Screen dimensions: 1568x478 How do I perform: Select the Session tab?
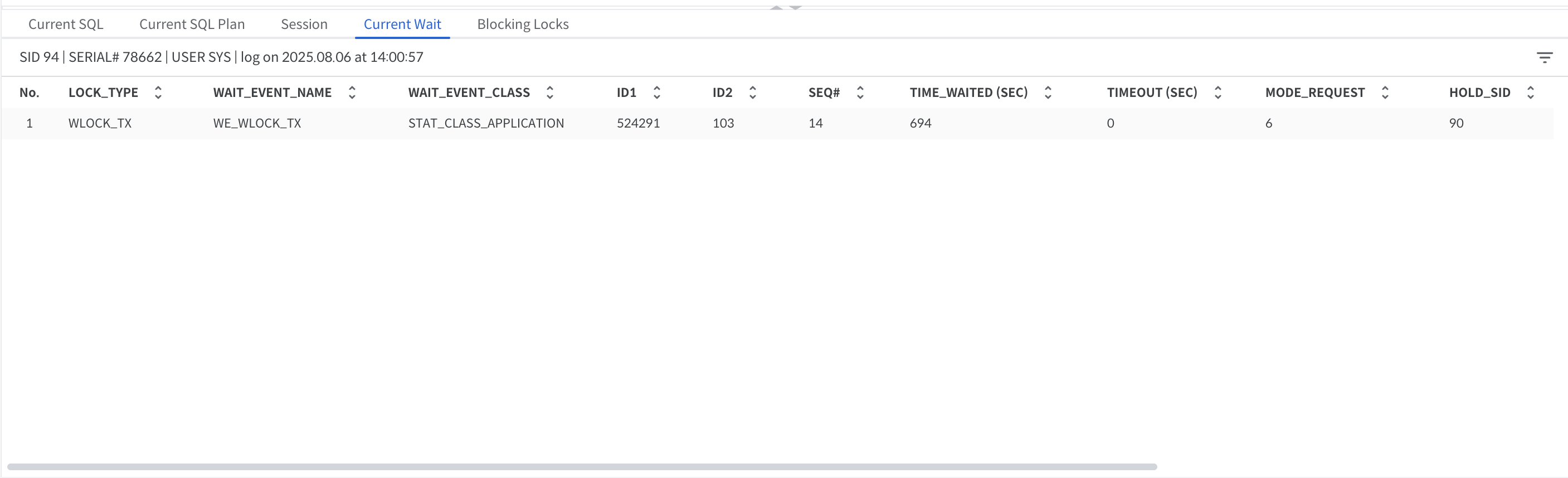pyautogui.click(x=304, y=25)
